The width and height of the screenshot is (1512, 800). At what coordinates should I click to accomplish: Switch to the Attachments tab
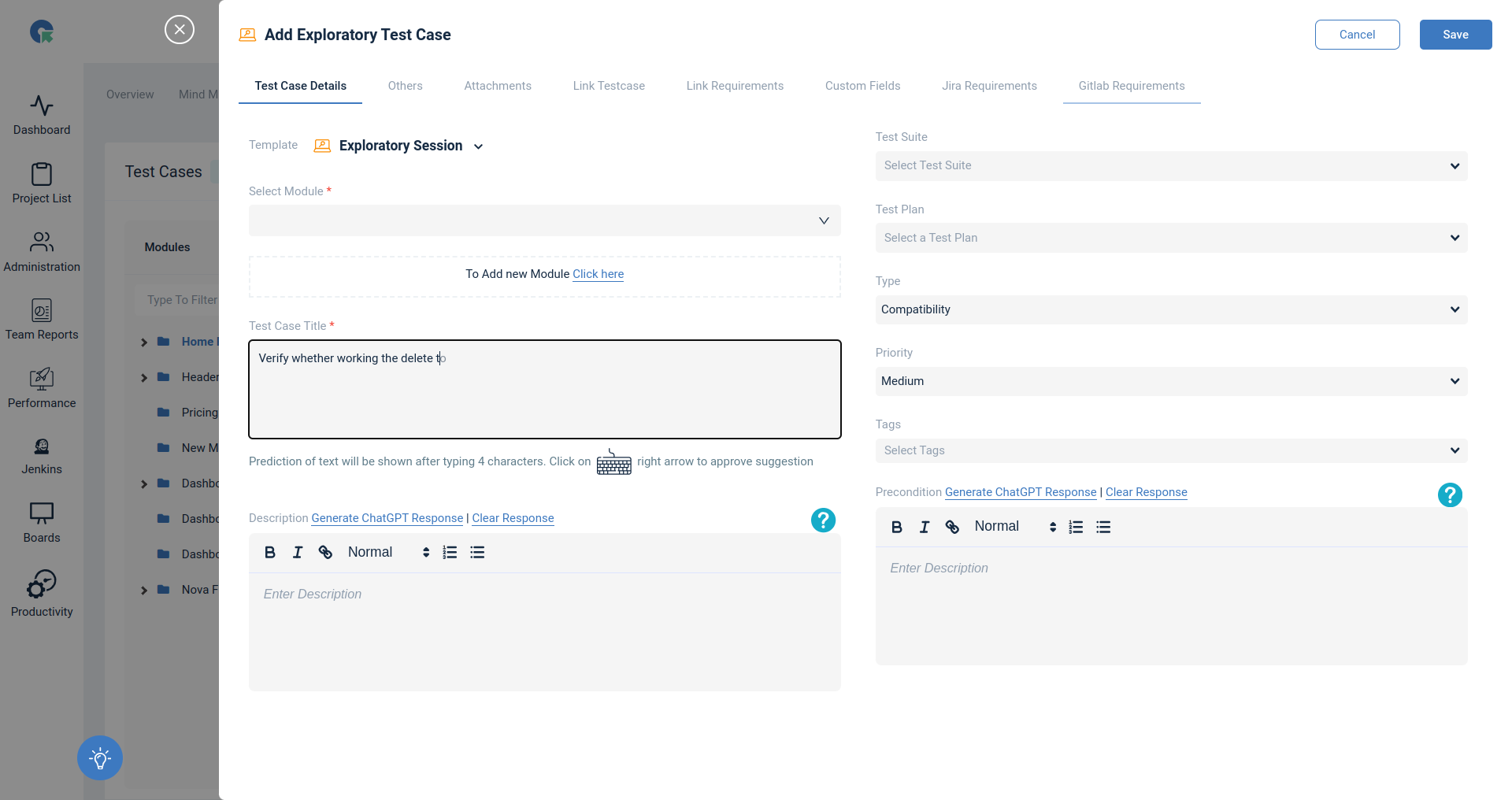(498, 86)
